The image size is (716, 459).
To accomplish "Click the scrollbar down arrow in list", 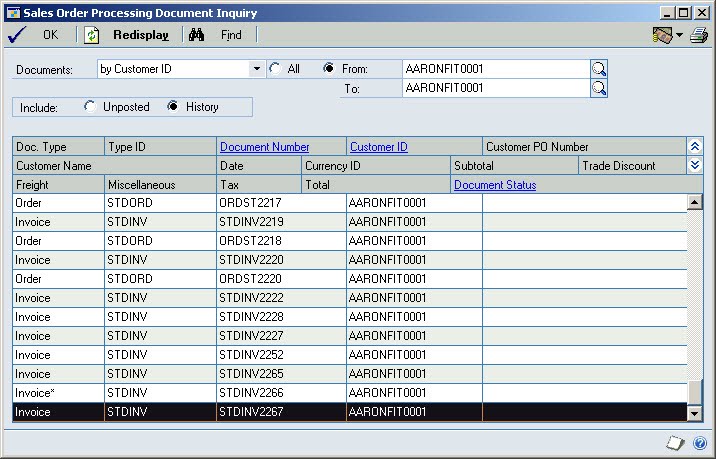I will [x=695, y=413].
